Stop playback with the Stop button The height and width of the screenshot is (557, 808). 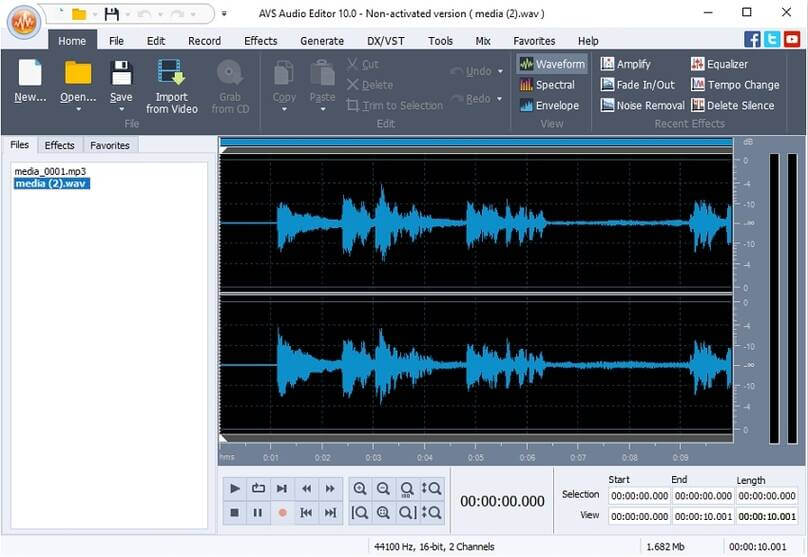234,513
